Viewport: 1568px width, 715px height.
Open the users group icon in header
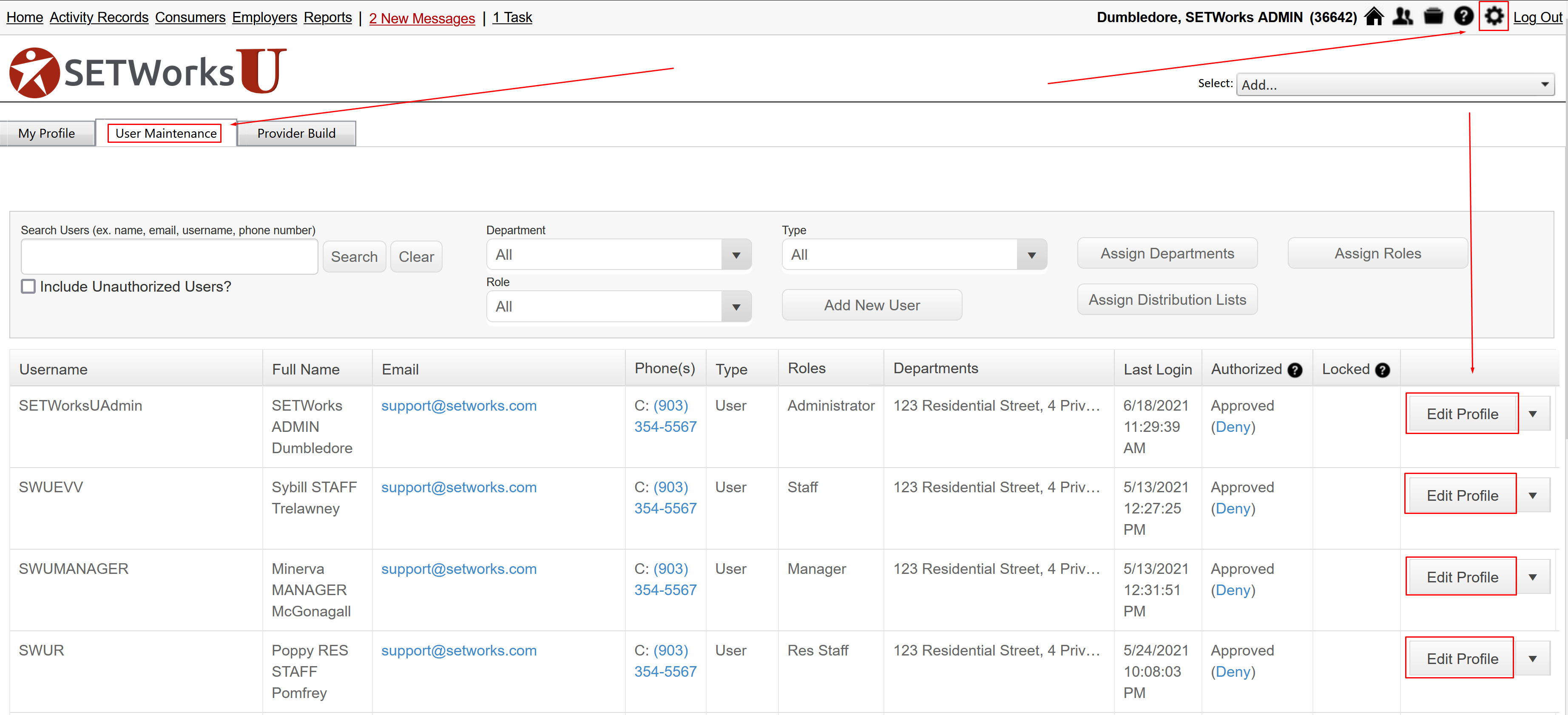click(1403, 17)
